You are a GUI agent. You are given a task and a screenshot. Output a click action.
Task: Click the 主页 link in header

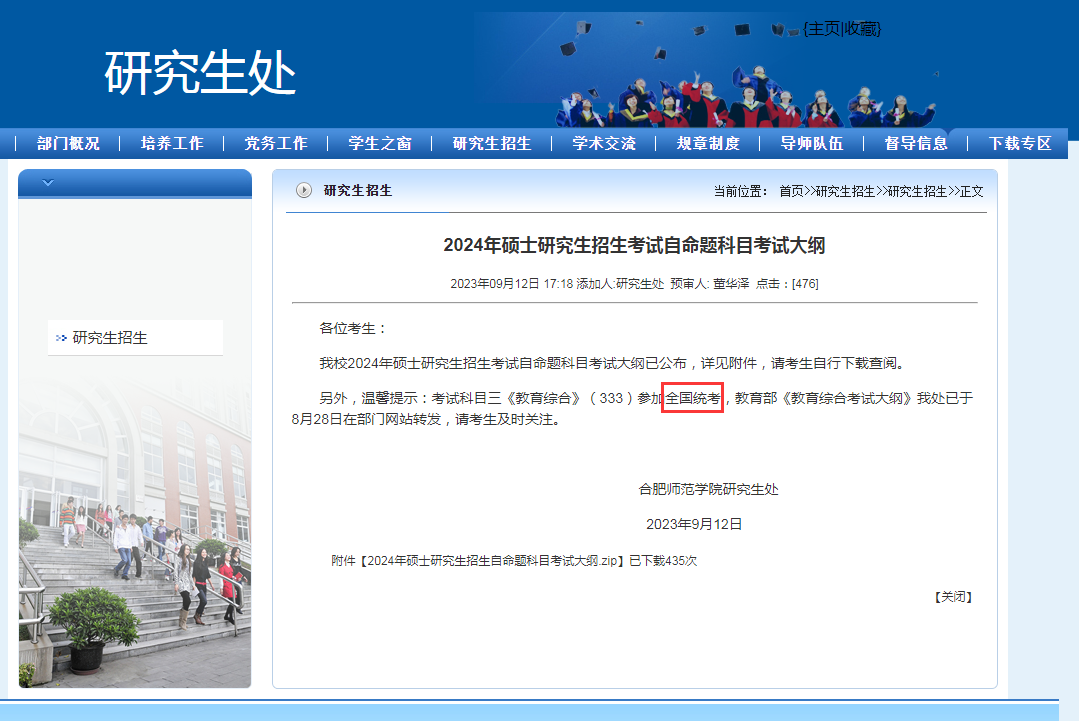[824, 29]
